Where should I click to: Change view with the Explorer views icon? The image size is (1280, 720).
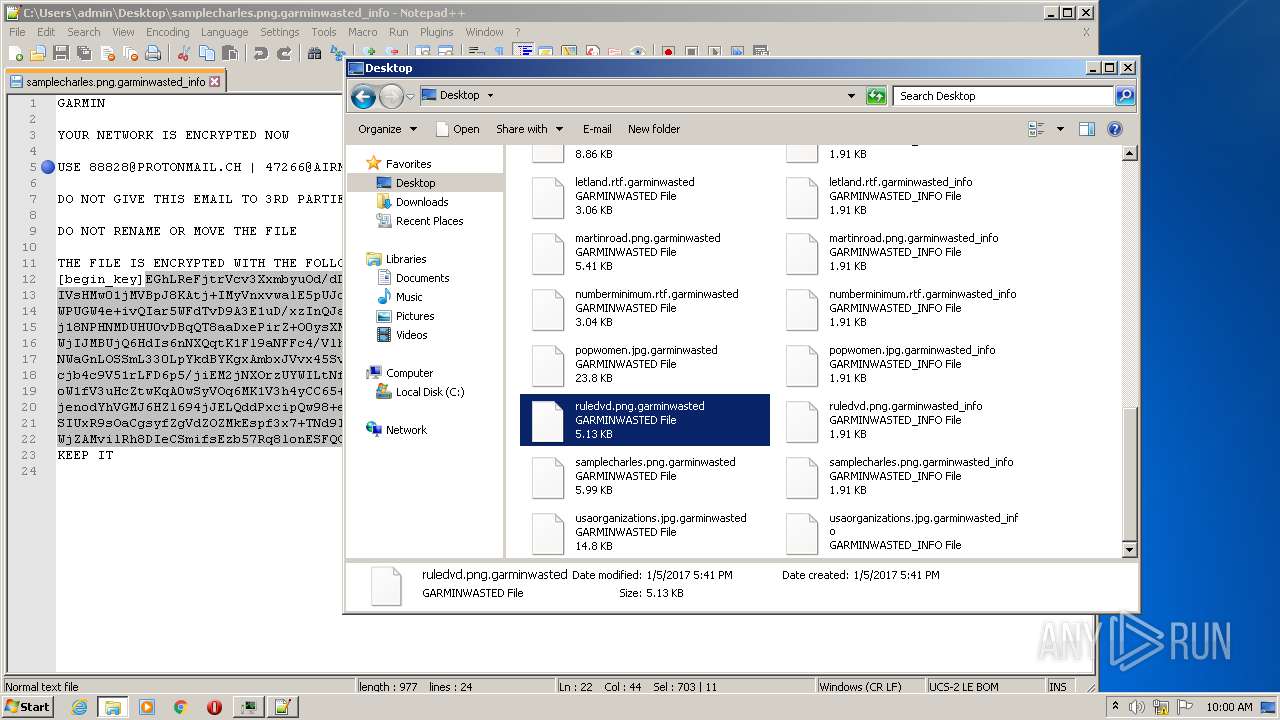1036,129
